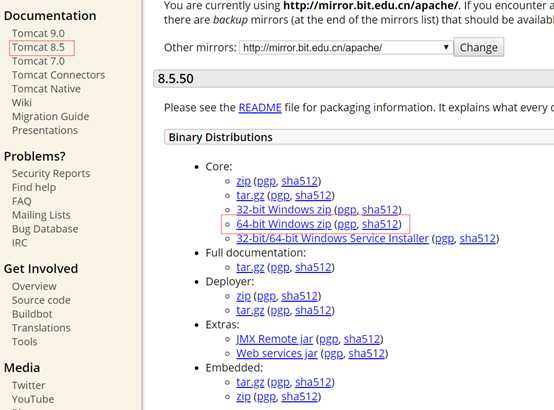This screenshot has height=410, width=554.
Task: Download Deployer zip
Action: click(243, 296)
